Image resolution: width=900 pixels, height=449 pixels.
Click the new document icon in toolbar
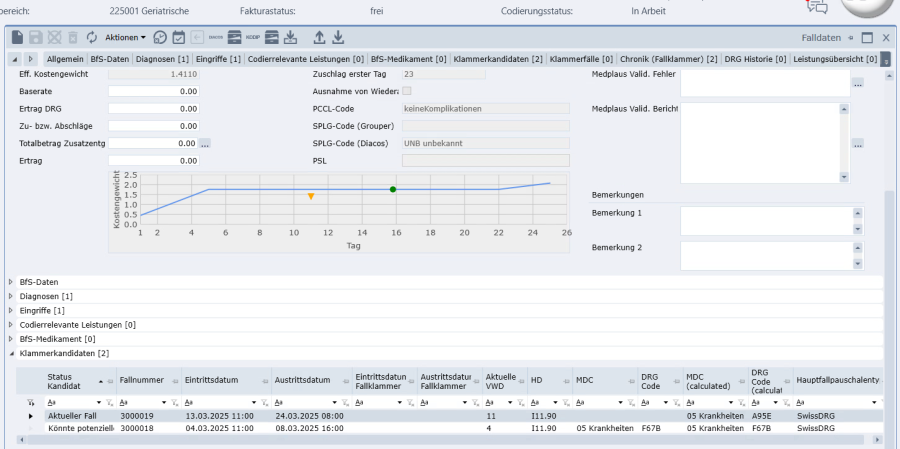[17, 37]
